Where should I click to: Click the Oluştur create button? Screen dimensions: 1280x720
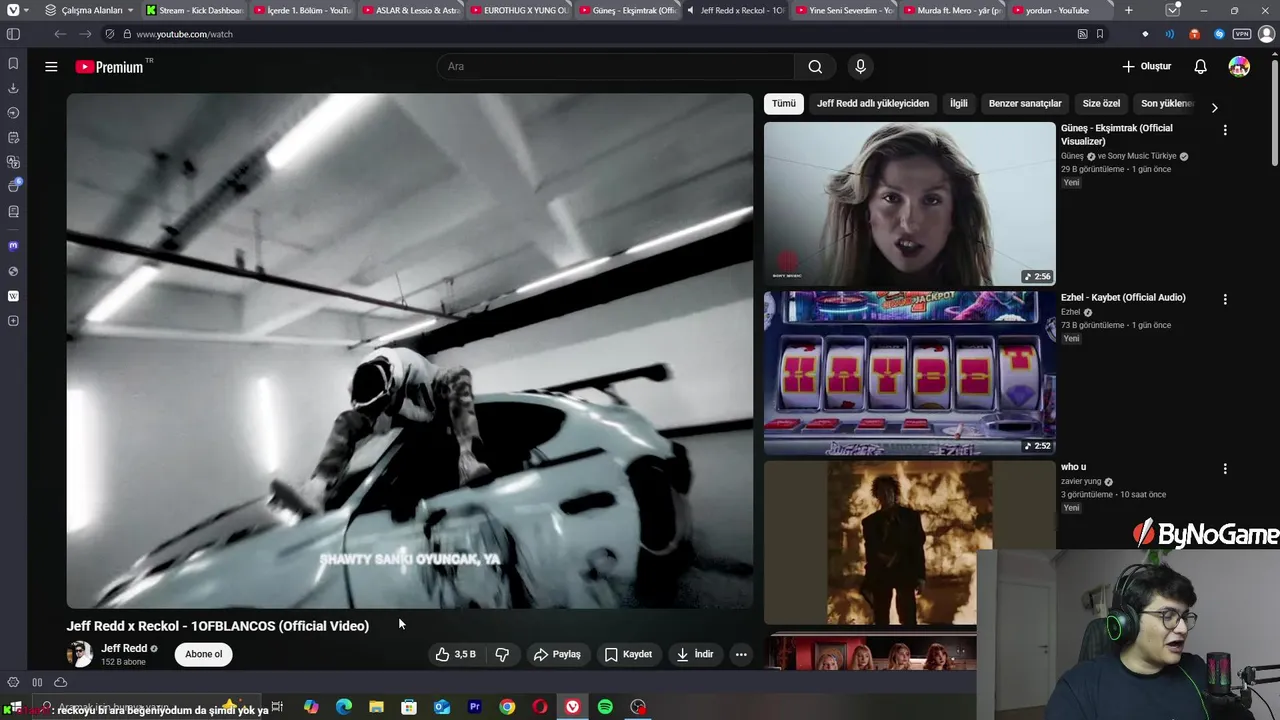coord(1147,67)
